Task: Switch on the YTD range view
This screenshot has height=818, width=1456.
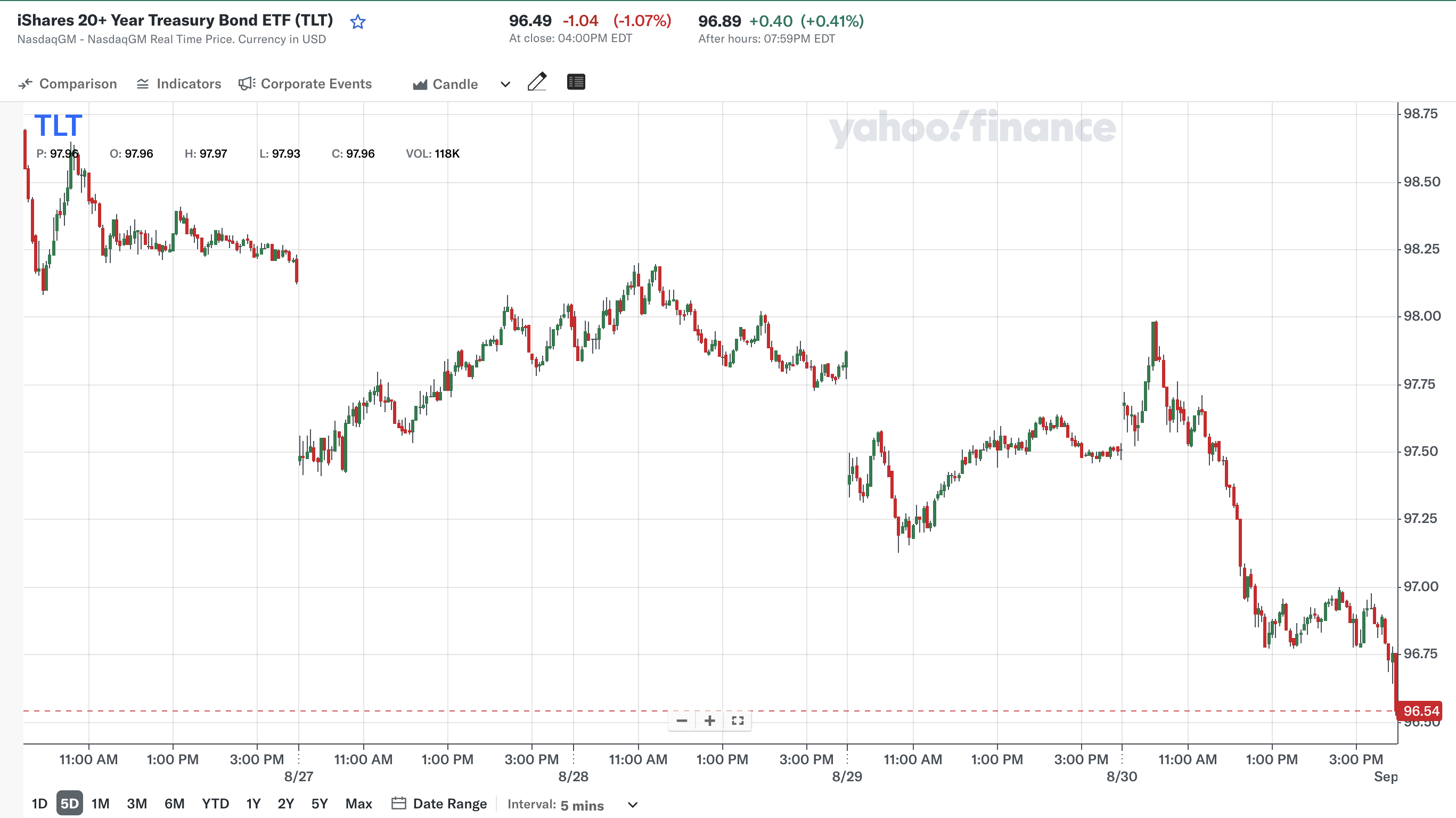Action: tap(216, 803)
